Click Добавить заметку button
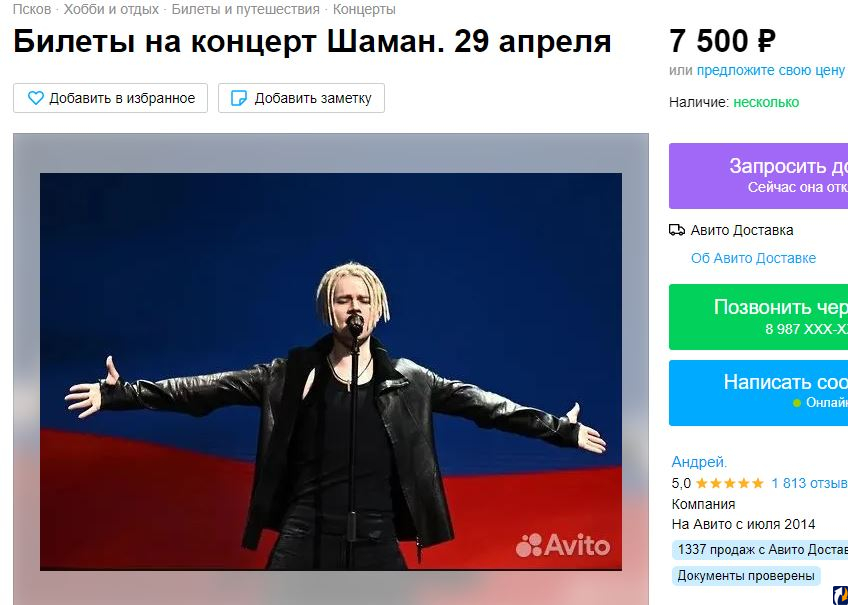 coord(301,98)
